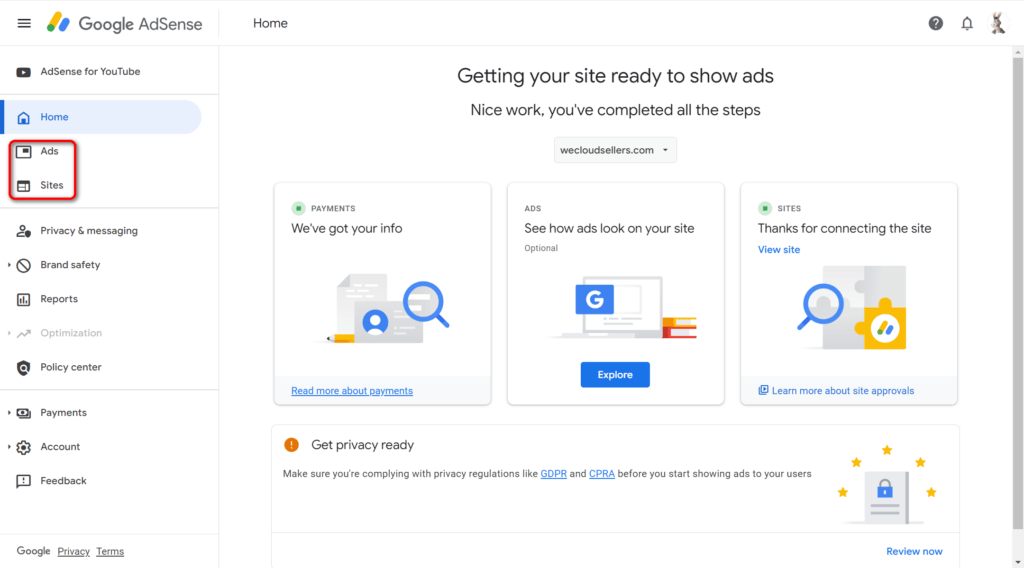
Task: Click the external-link icon beside Learn more about site approvals
Action: coord(763,390)
